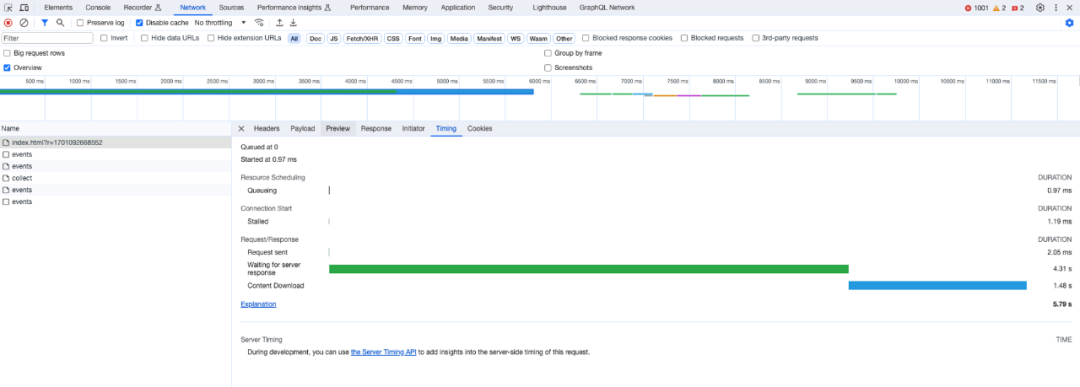
Task: Show the request Cookies tab
Action: (x=479, y=129)
